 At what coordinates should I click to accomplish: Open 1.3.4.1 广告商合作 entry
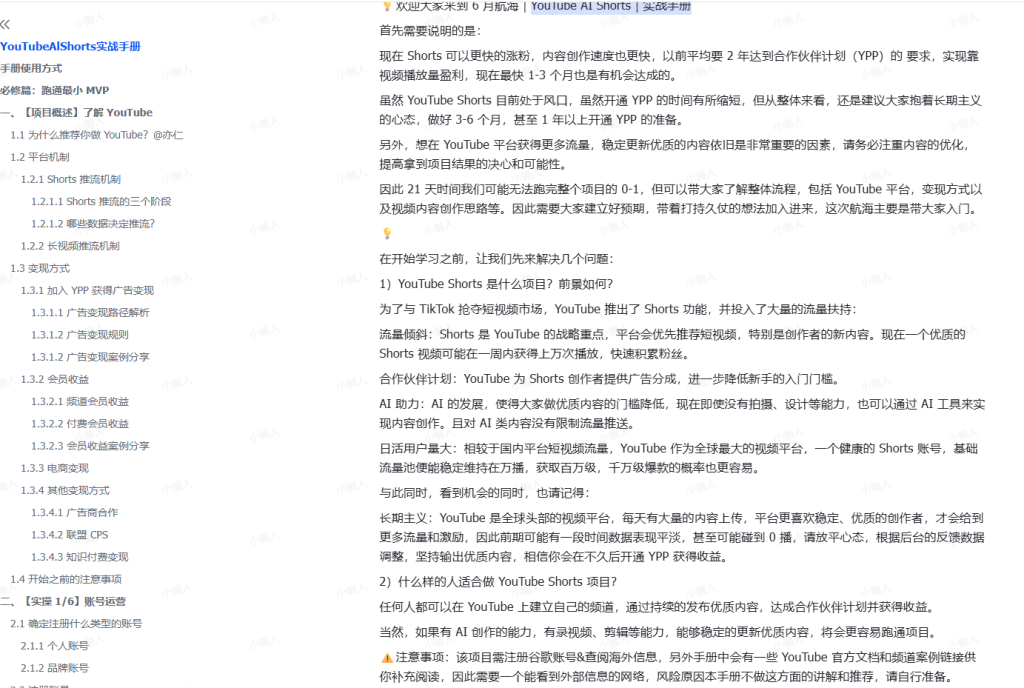point(74,512)
